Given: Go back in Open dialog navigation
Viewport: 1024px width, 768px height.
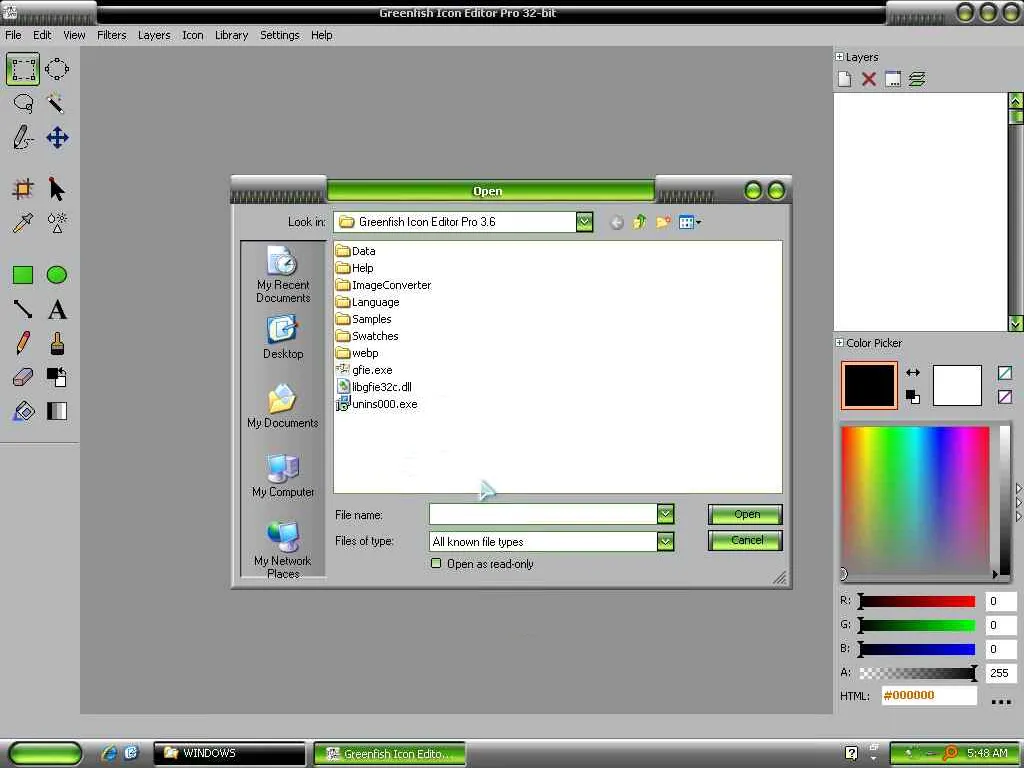Looking at the screenshot, I should coord(616,223).
